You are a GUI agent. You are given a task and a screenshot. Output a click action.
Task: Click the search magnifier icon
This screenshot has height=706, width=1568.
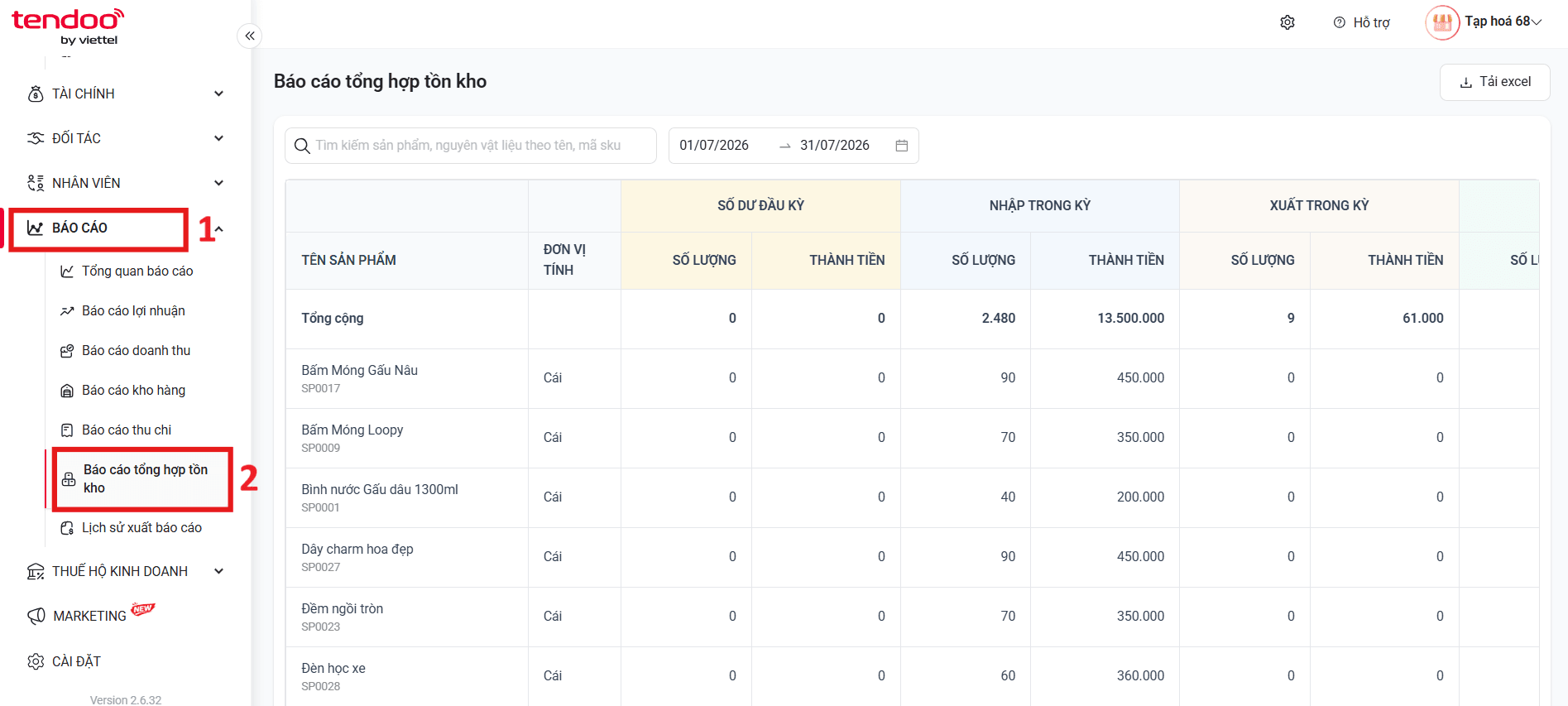coord(302,146)
